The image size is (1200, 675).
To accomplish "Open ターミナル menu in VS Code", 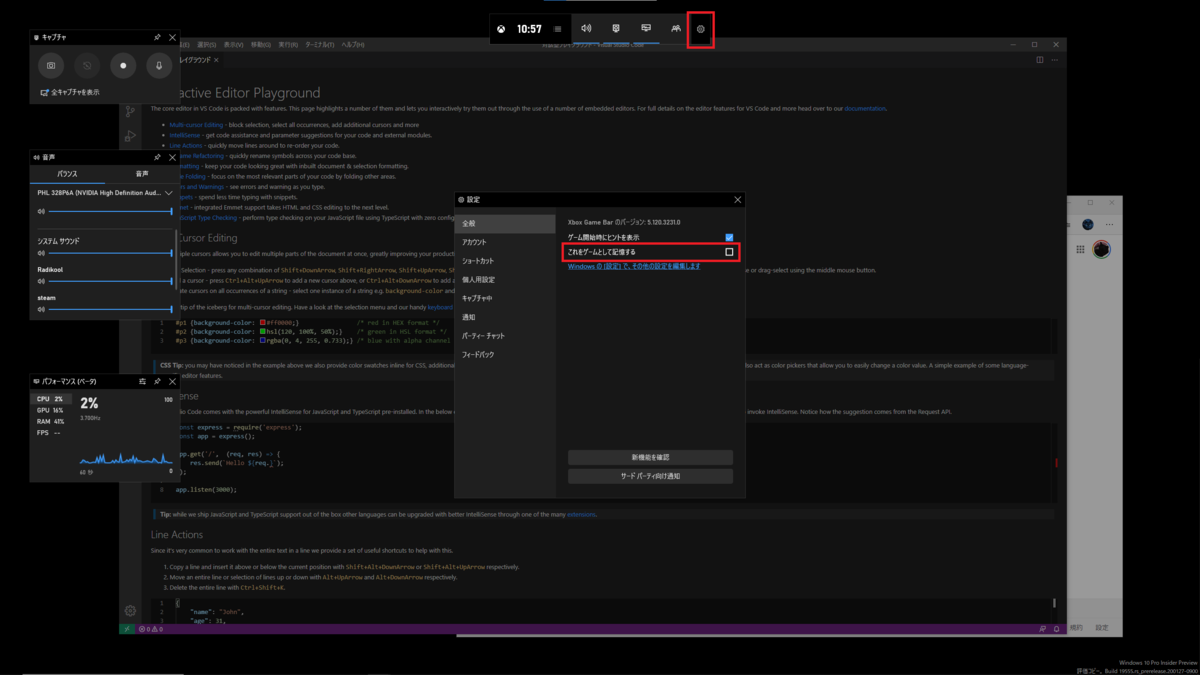I will tap(319, 45).
